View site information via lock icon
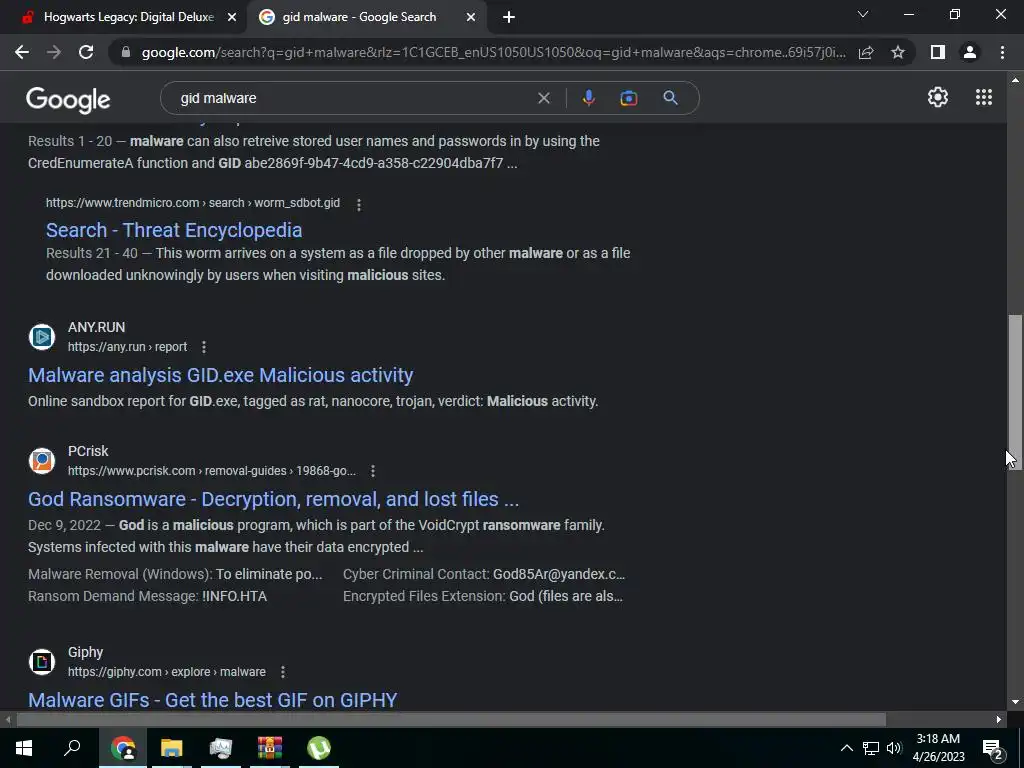 tap(126, 52)
